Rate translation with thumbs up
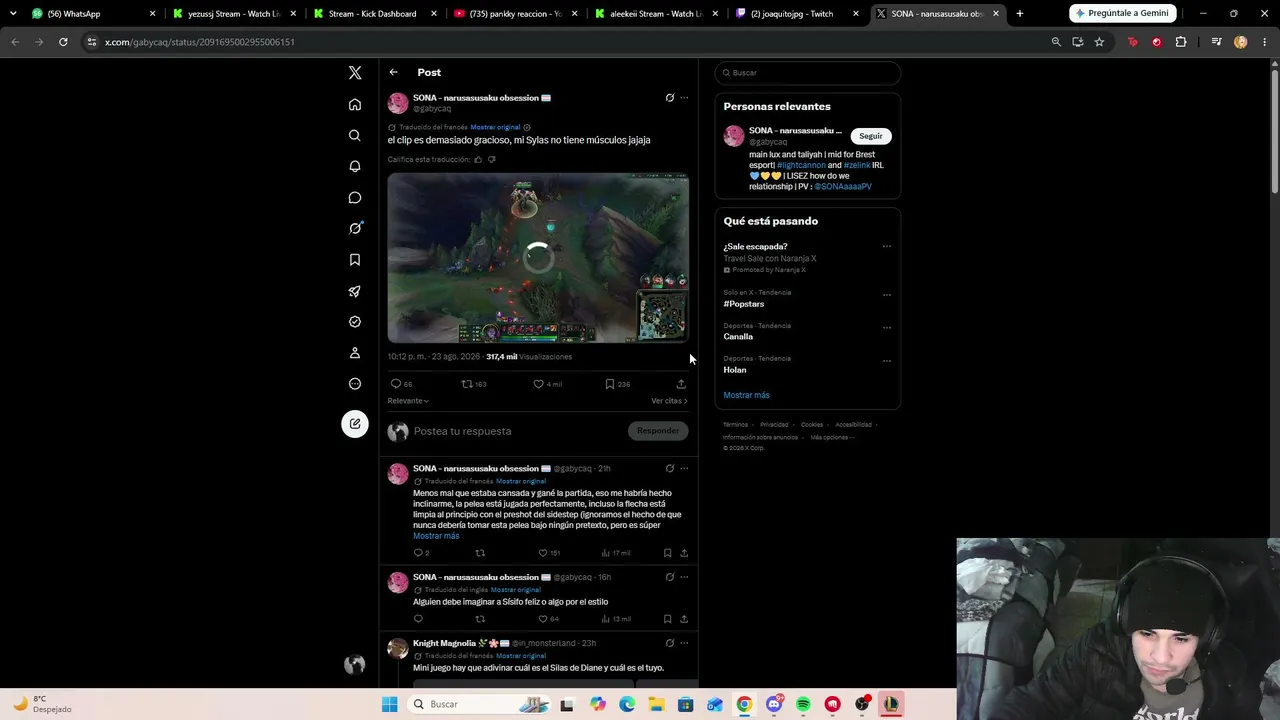Screen dimensions: 1280x720 [x=478, y=160]
